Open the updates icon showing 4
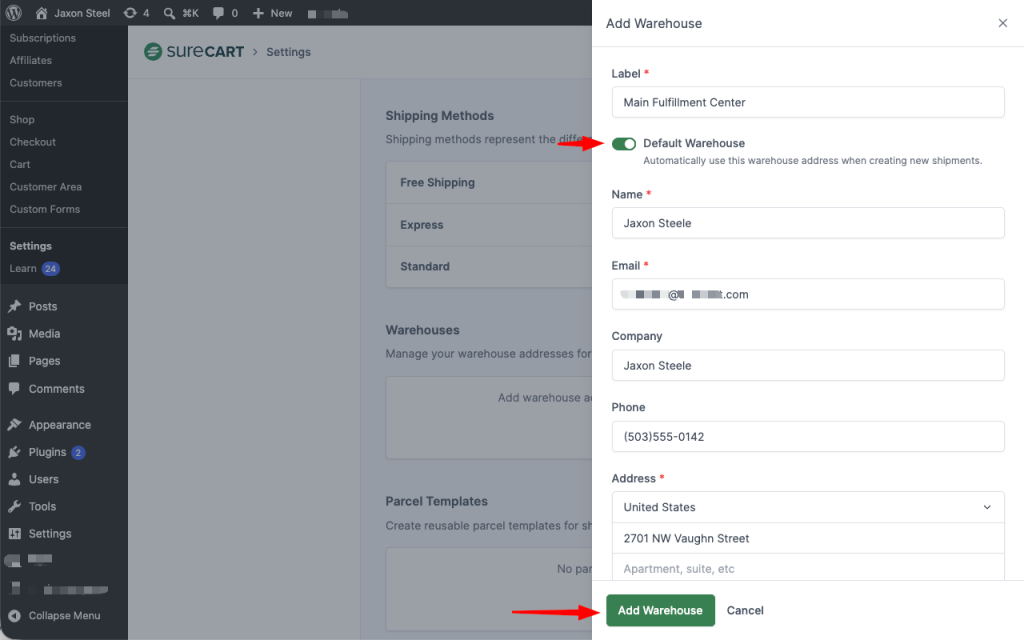This screenshot has height=640, width=1024. pos(130,13)
